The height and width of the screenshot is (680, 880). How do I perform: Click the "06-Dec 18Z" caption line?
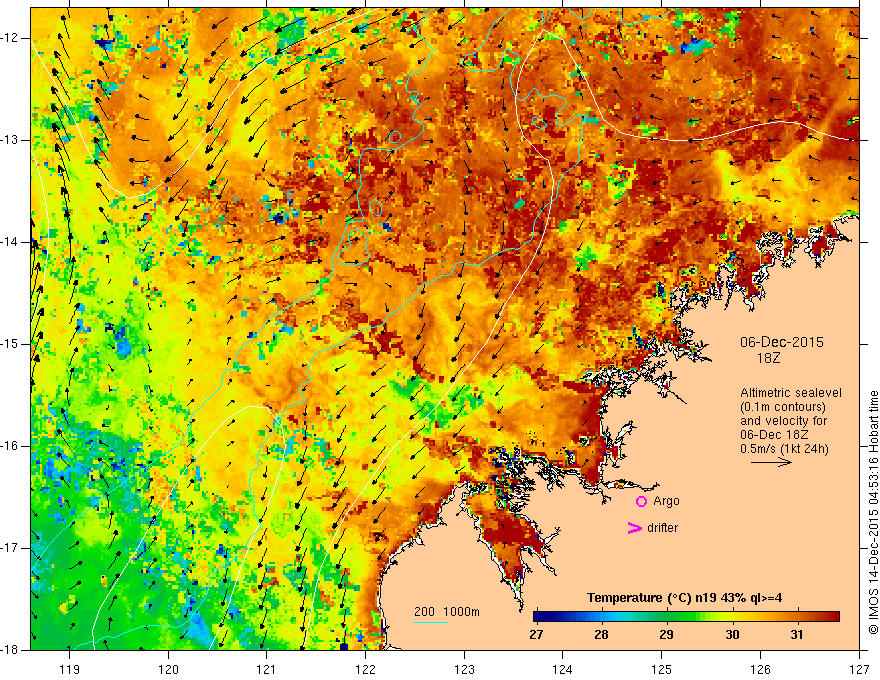coord(774,435)
